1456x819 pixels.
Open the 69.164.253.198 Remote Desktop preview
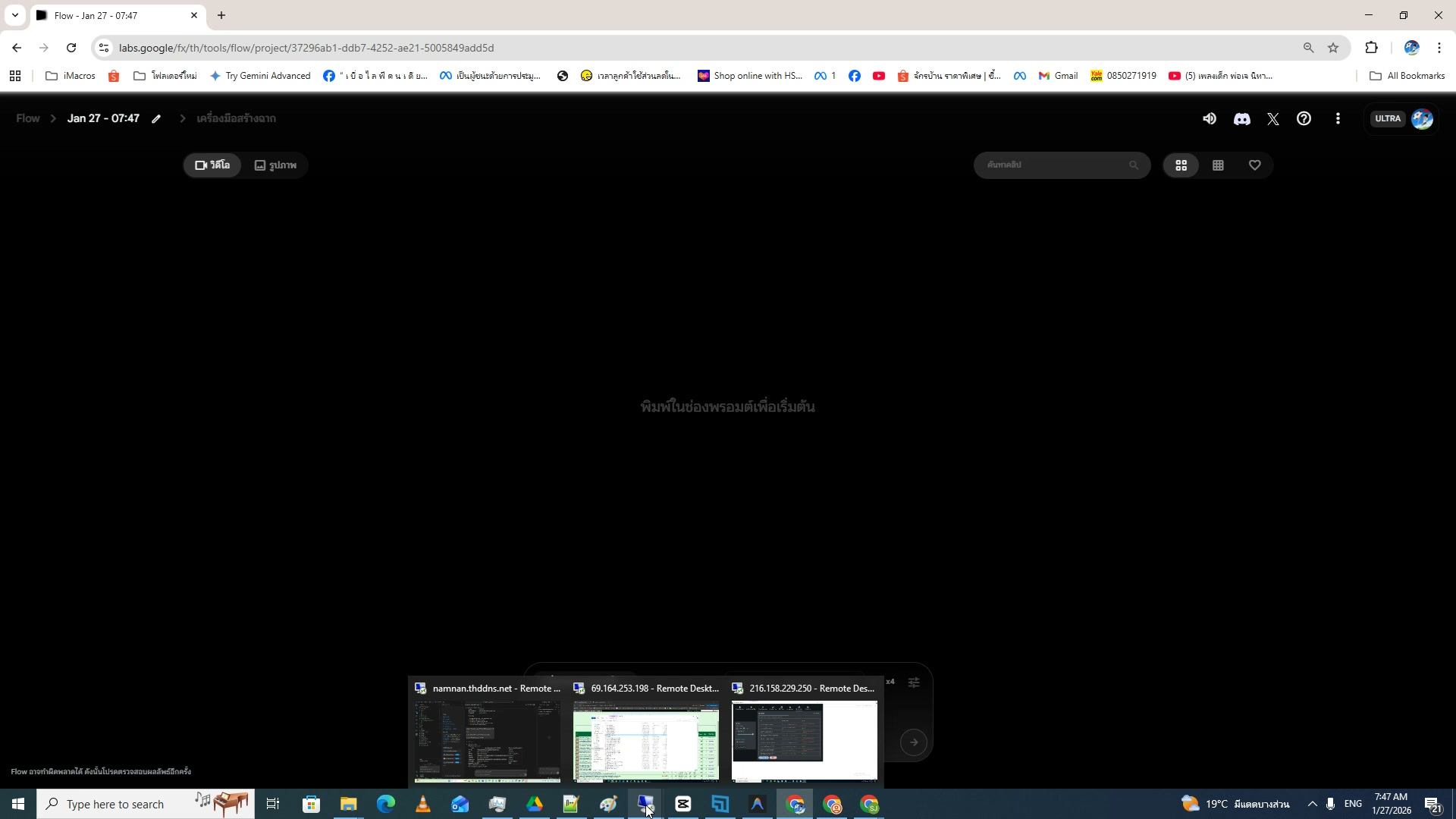645,739
